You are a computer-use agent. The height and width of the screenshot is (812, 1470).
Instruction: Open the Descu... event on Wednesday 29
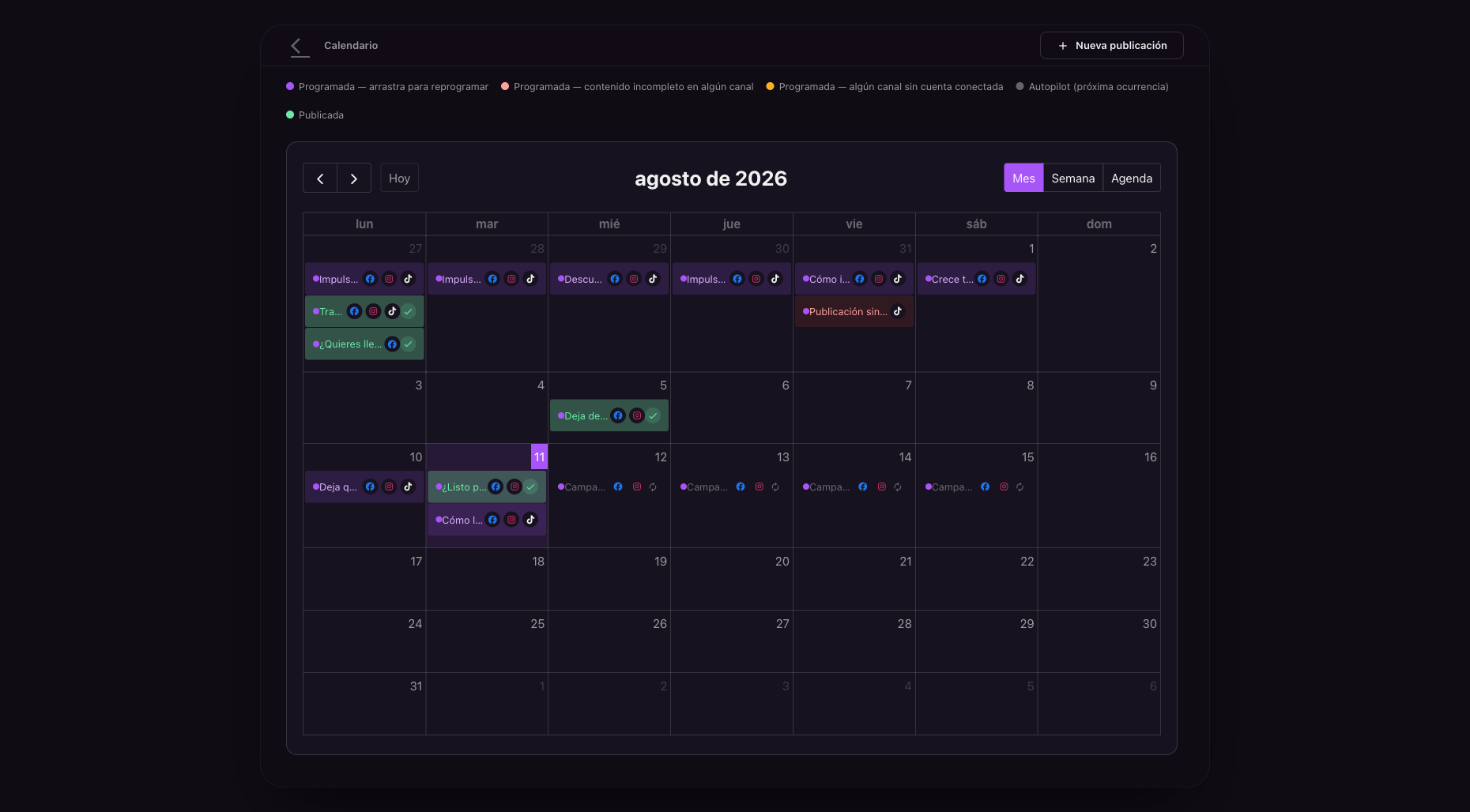point(609,279)
